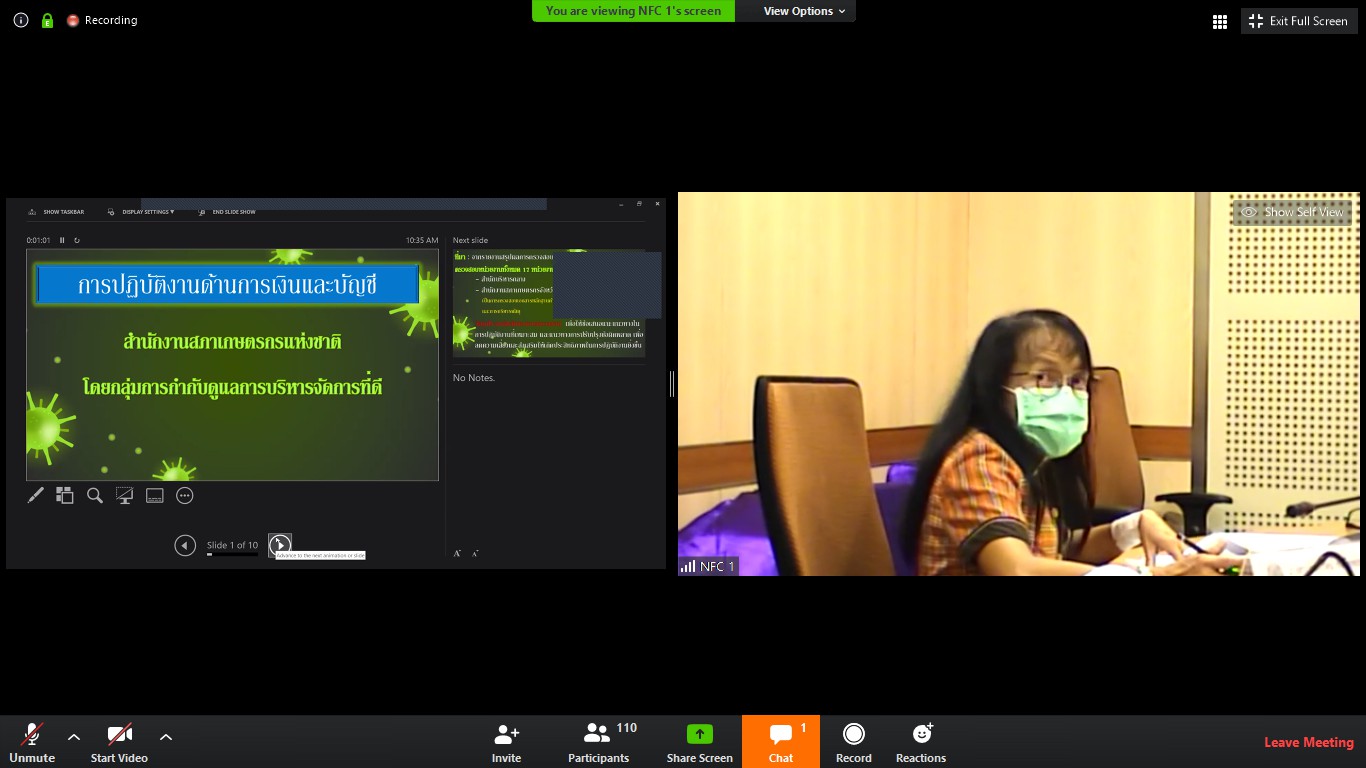Screen dimensions: 1366x768
Task: Open meeting info icon
Action: point(21,20)
